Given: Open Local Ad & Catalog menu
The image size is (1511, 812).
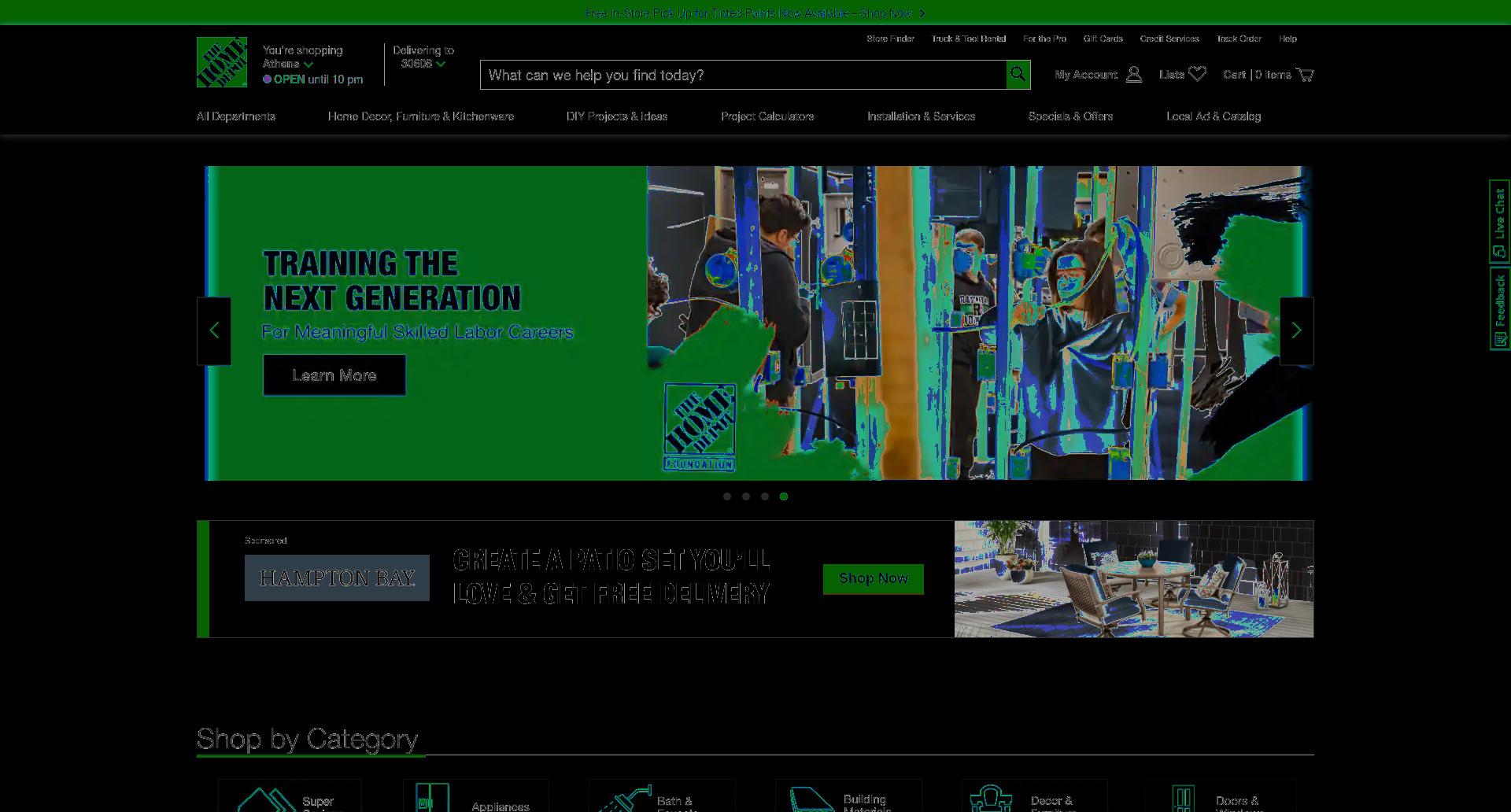Looking at the screenshot, I should coord(1214,116).
